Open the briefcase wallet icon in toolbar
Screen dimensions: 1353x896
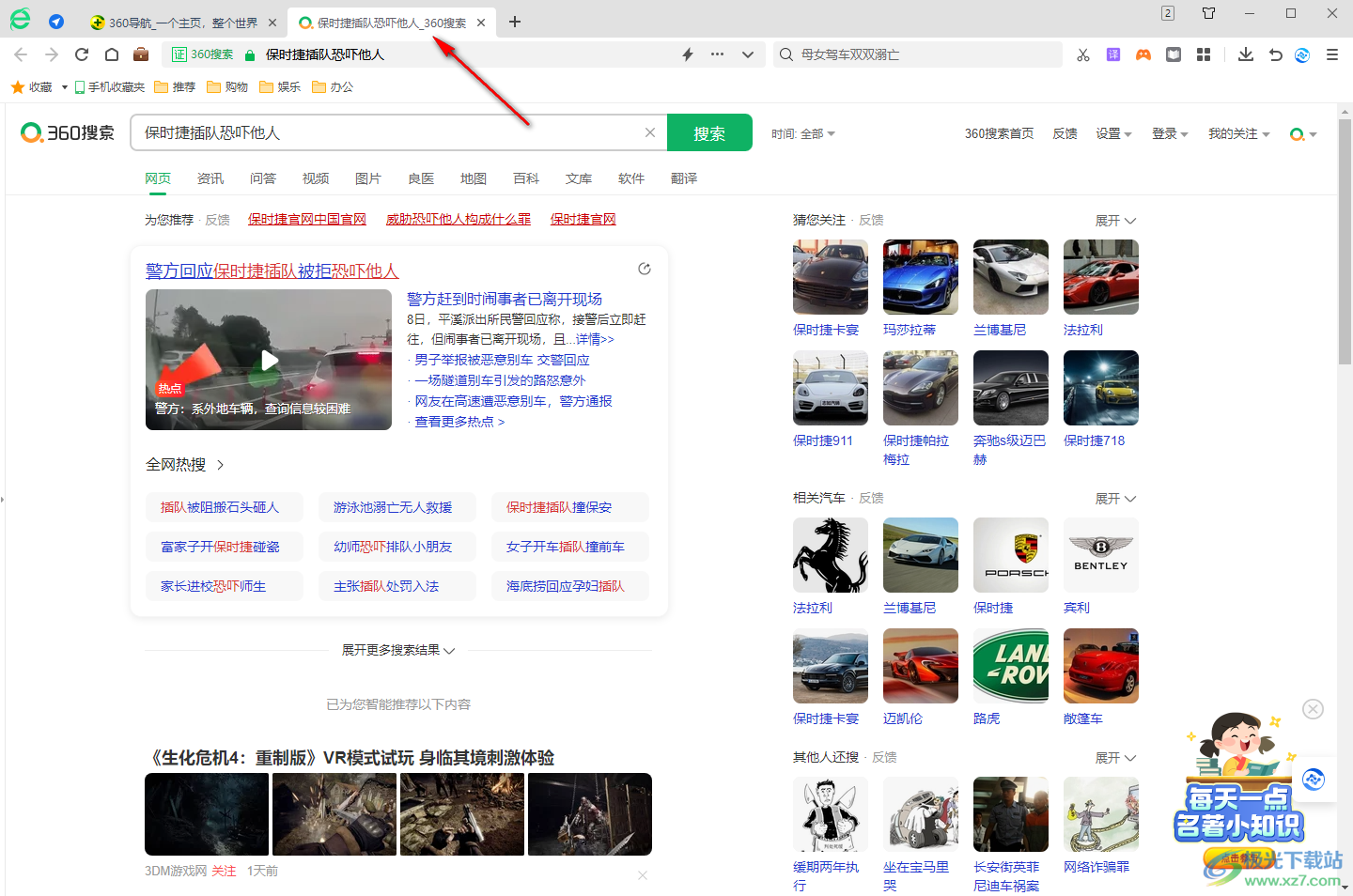[141, 54]
